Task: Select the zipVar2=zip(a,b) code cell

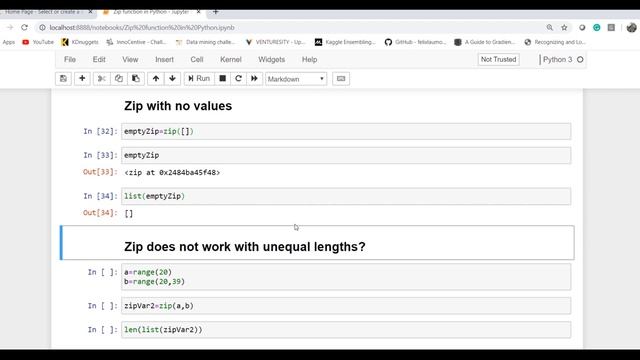Action: (346, 306)
